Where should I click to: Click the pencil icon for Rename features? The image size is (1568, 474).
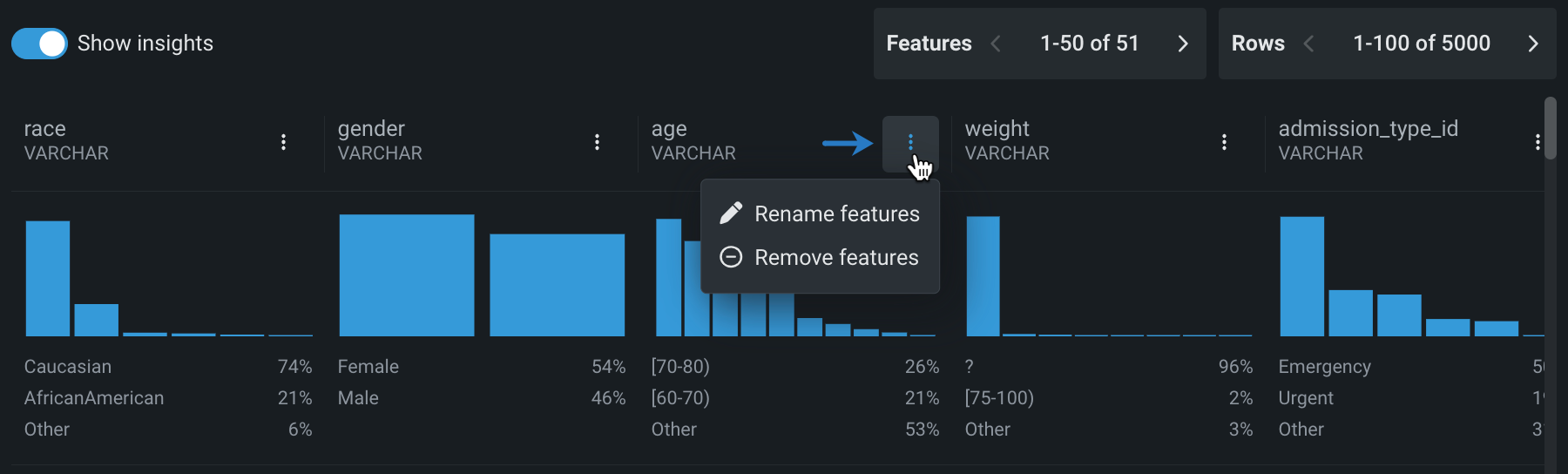[731, 213]
